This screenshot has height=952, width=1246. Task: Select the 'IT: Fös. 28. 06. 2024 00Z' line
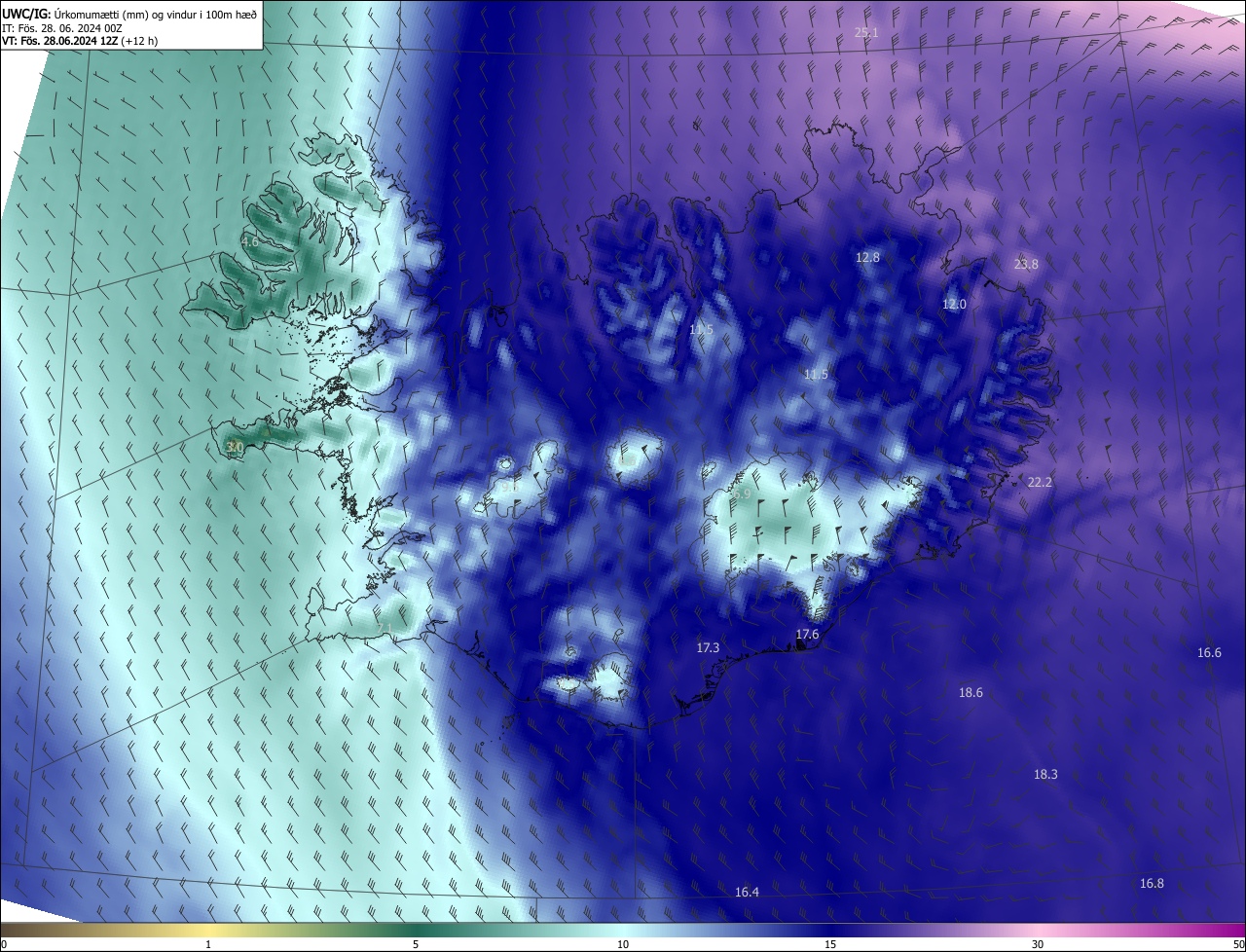(61, 27)
